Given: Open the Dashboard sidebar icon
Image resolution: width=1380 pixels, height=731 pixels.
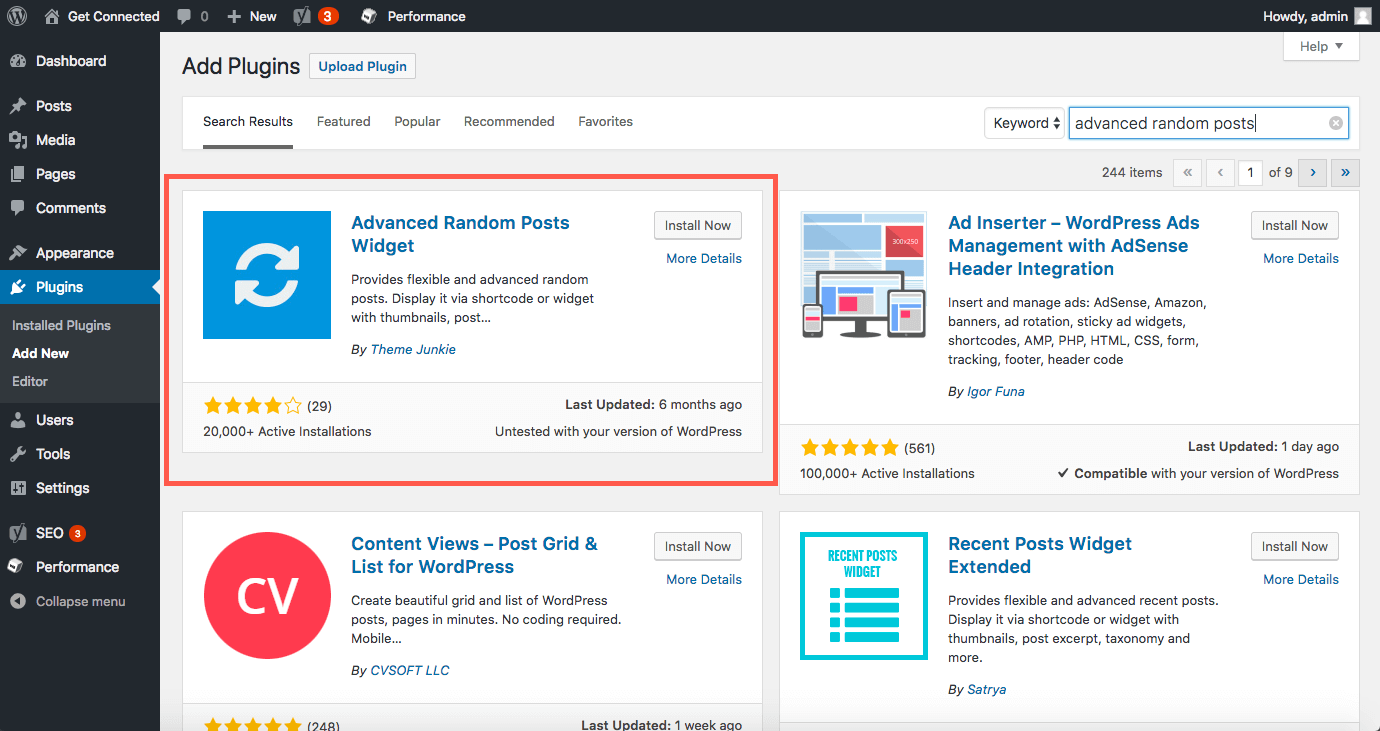Looking at the screenshot, I should 18,61.
